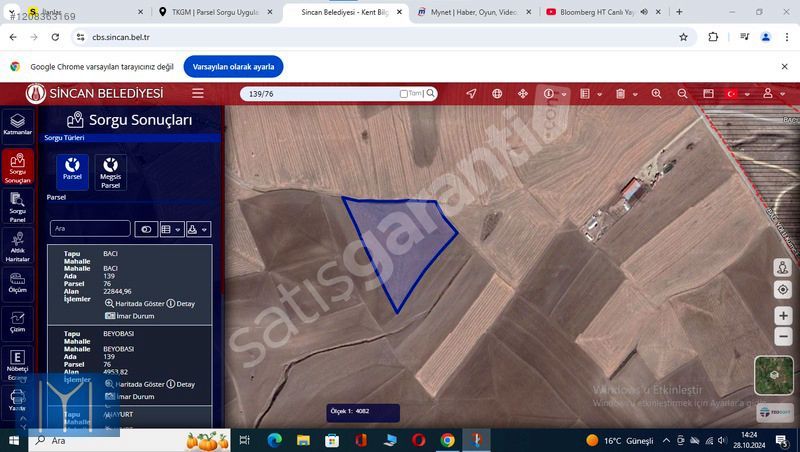The width and height of the screenshot is (800, 452).
Task: Click the zoom out magnifier in toolbar
Action: 683,93
